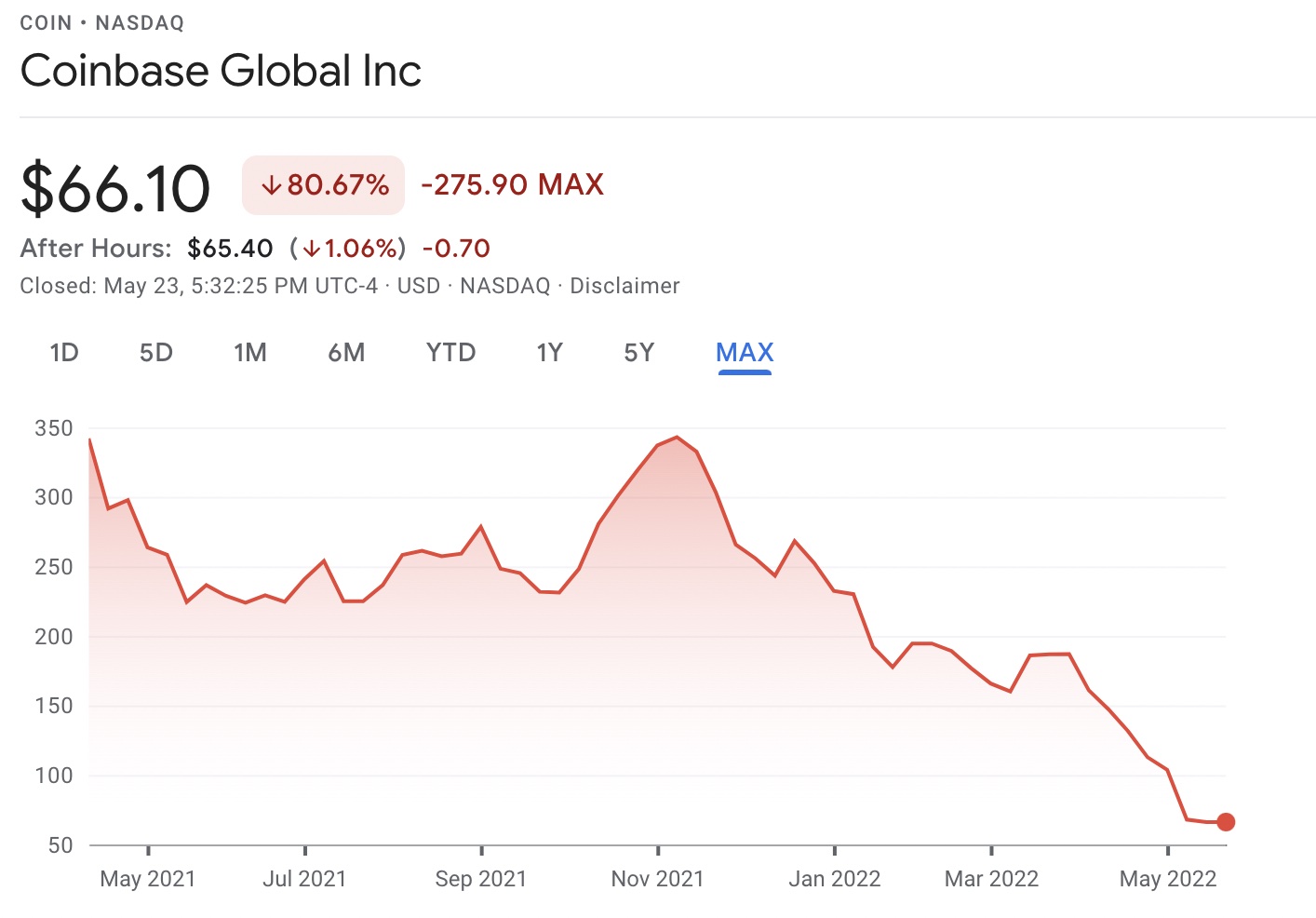This screenshot has height=918, width=1316.
Task: Click the $66.10 price value
Action: [116, 189]
